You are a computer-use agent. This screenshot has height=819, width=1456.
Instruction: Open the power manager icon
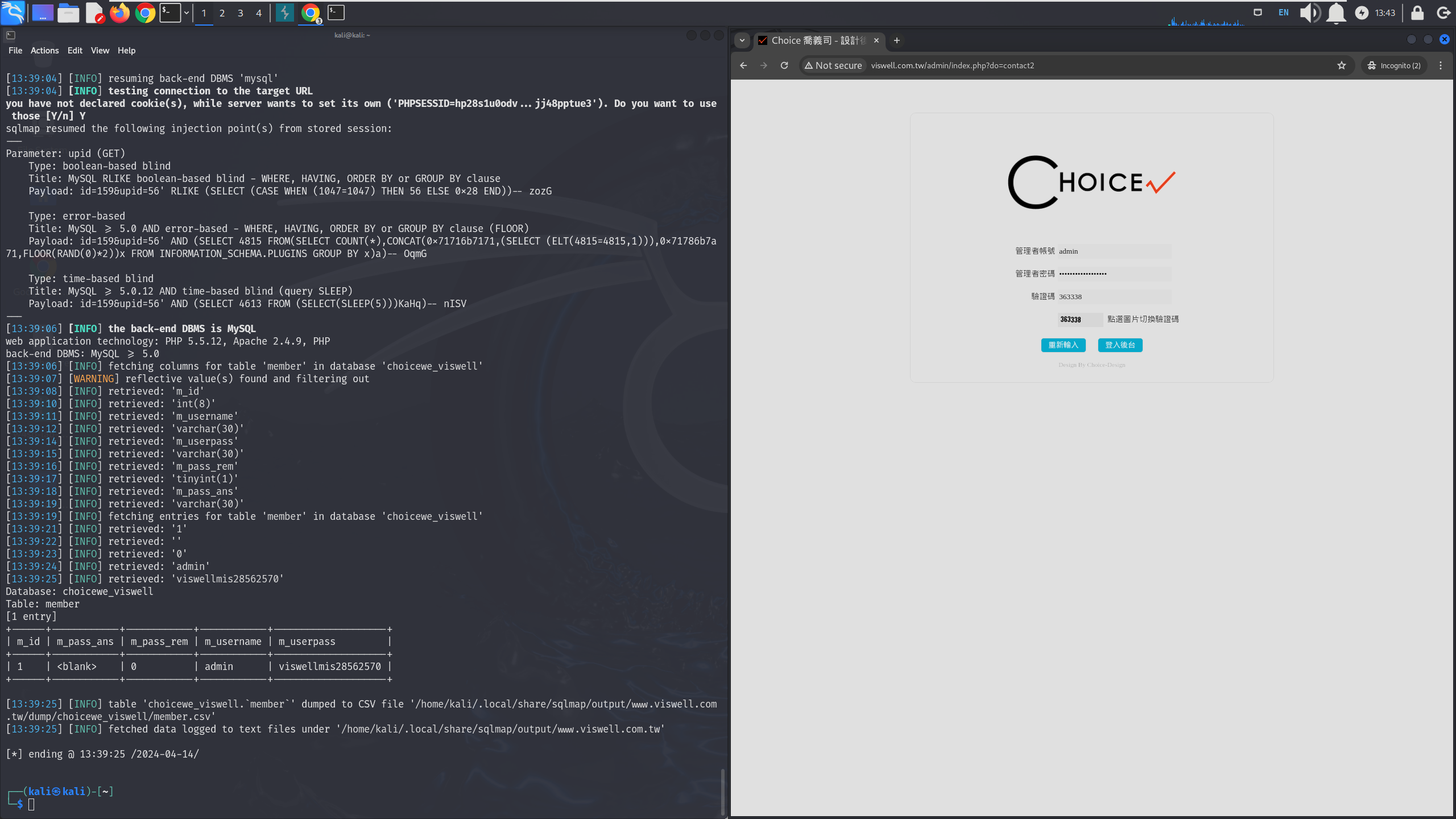coord(1362,13)
